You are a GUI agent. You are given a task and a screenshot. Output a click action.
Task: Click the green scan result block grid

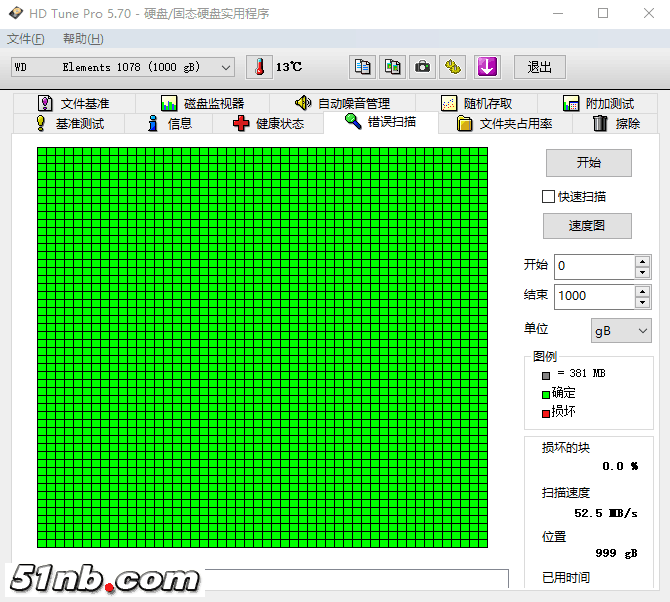[x=262, y=347]
